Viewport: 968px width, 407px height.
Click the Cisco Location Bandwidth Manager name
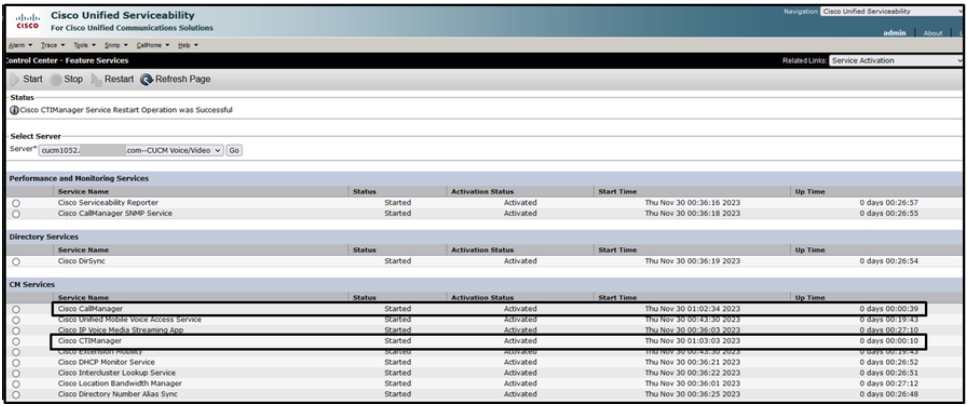(x=120, y=383)
